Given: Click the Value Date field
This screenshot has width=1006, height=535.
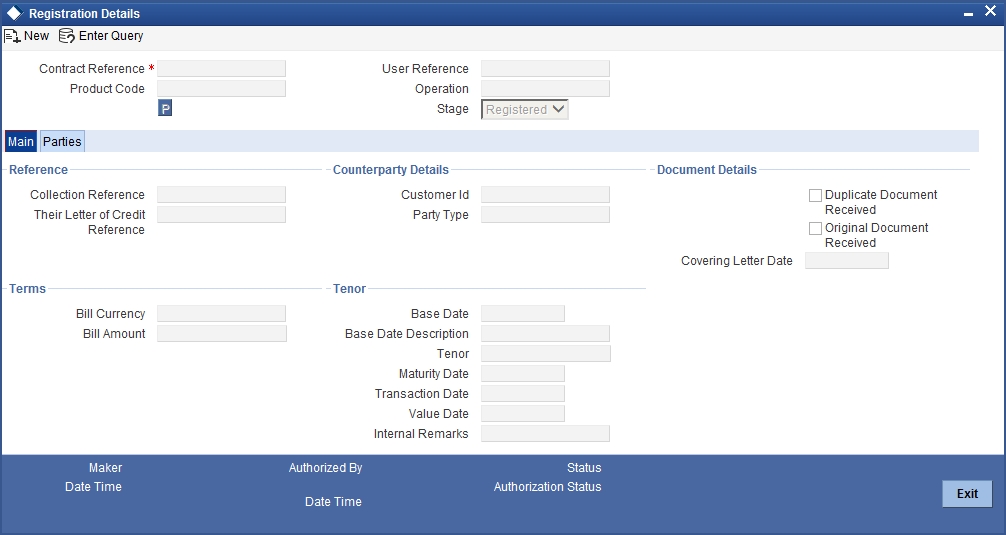Looking at the screenshot, I should point(523,413).
